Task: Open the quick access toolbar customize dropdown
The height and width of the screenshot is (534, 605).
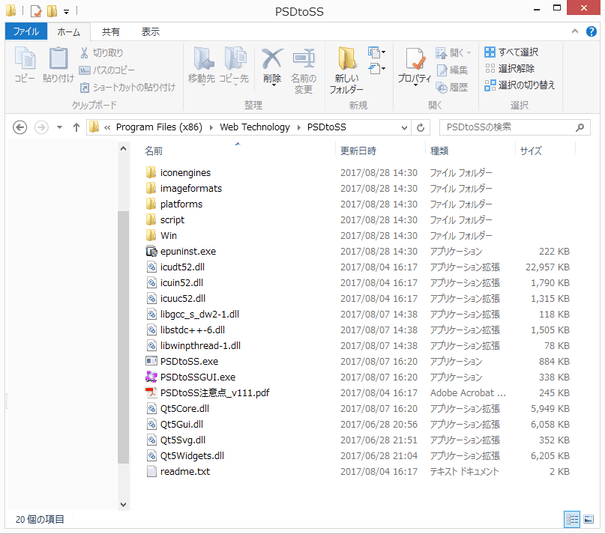Action: 66,12
